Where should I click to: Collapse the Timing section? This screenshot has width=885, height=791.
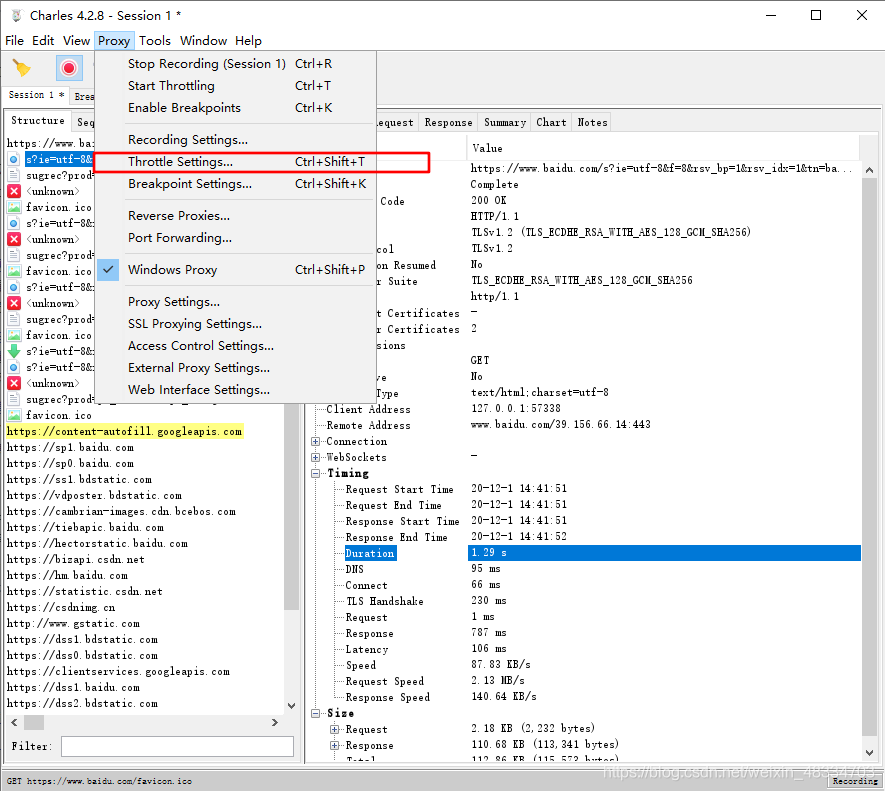pyautogui.click(x=316, y=474)
